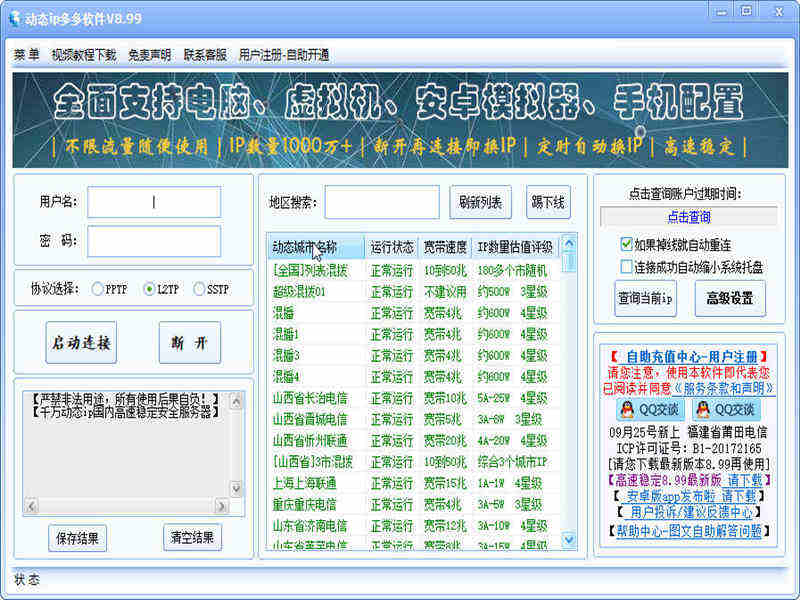The image size is (800, 600).
Task: Open 高级设置 button
Action: click(x=730, y=298)
